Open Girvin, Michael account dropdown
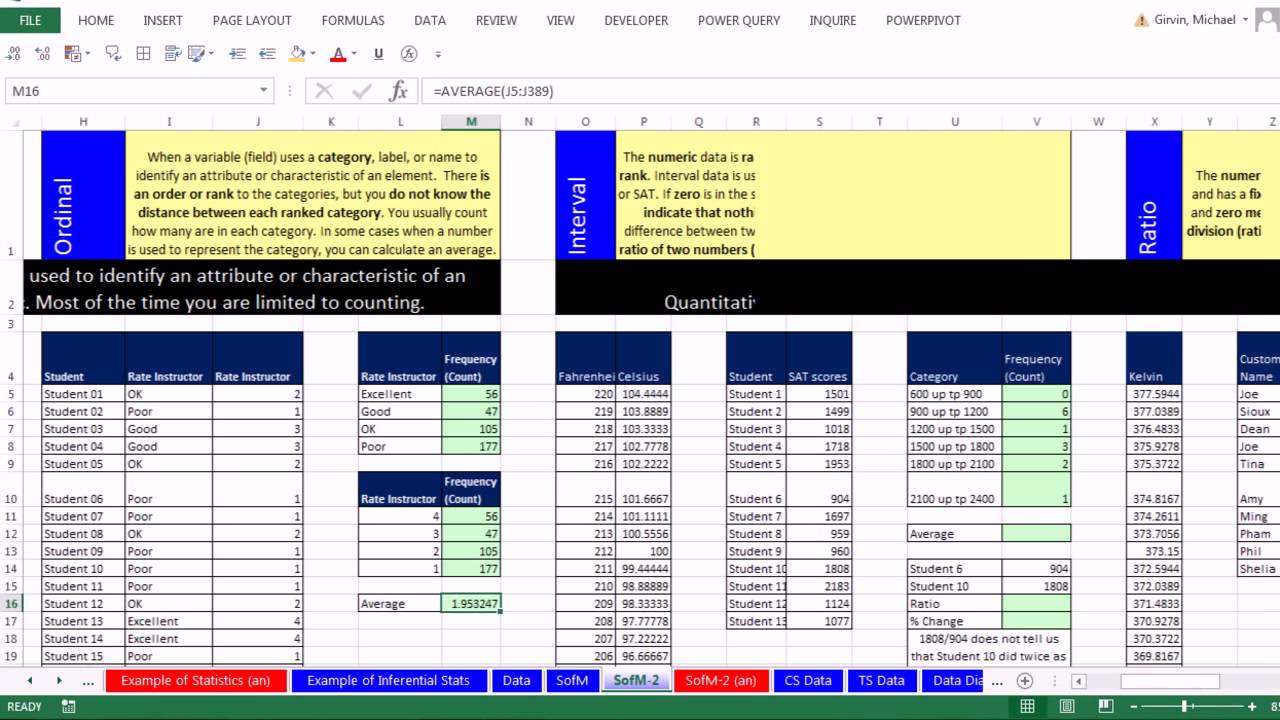 [x=1245, y=20]
